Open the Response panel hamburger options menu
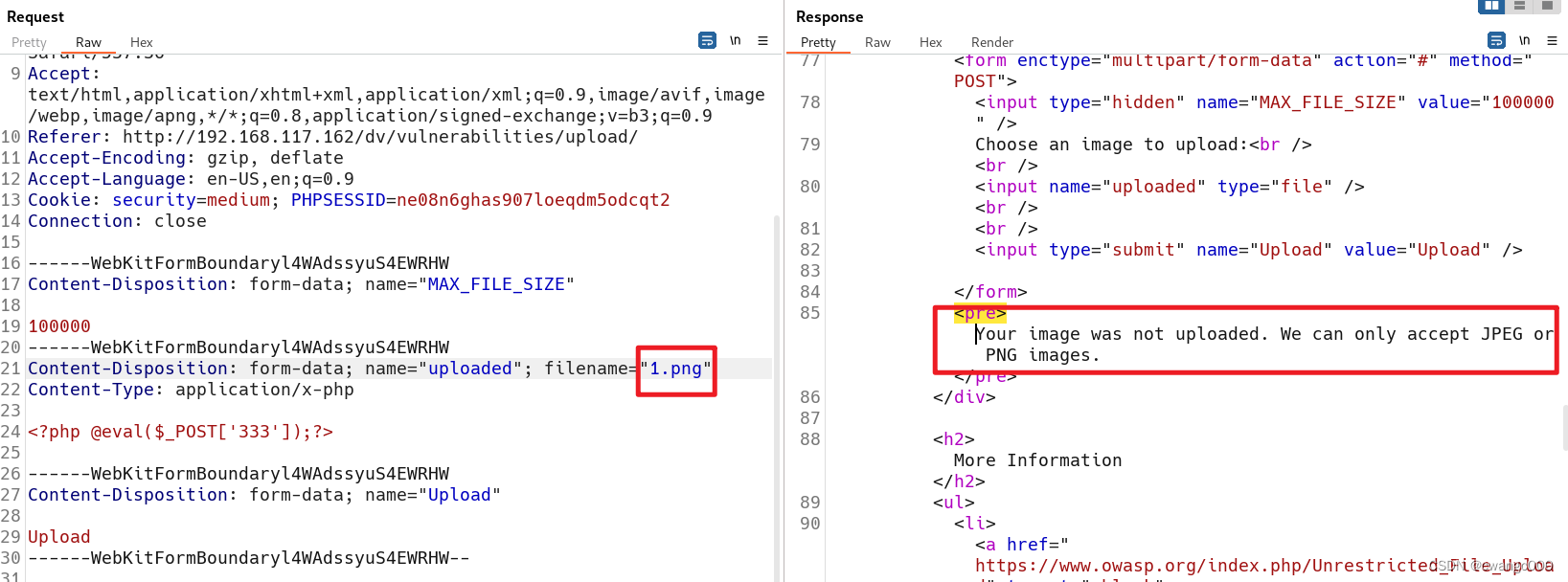Image resolution: width=1568 pixels, height=582 pixels. click(1553, 40)
